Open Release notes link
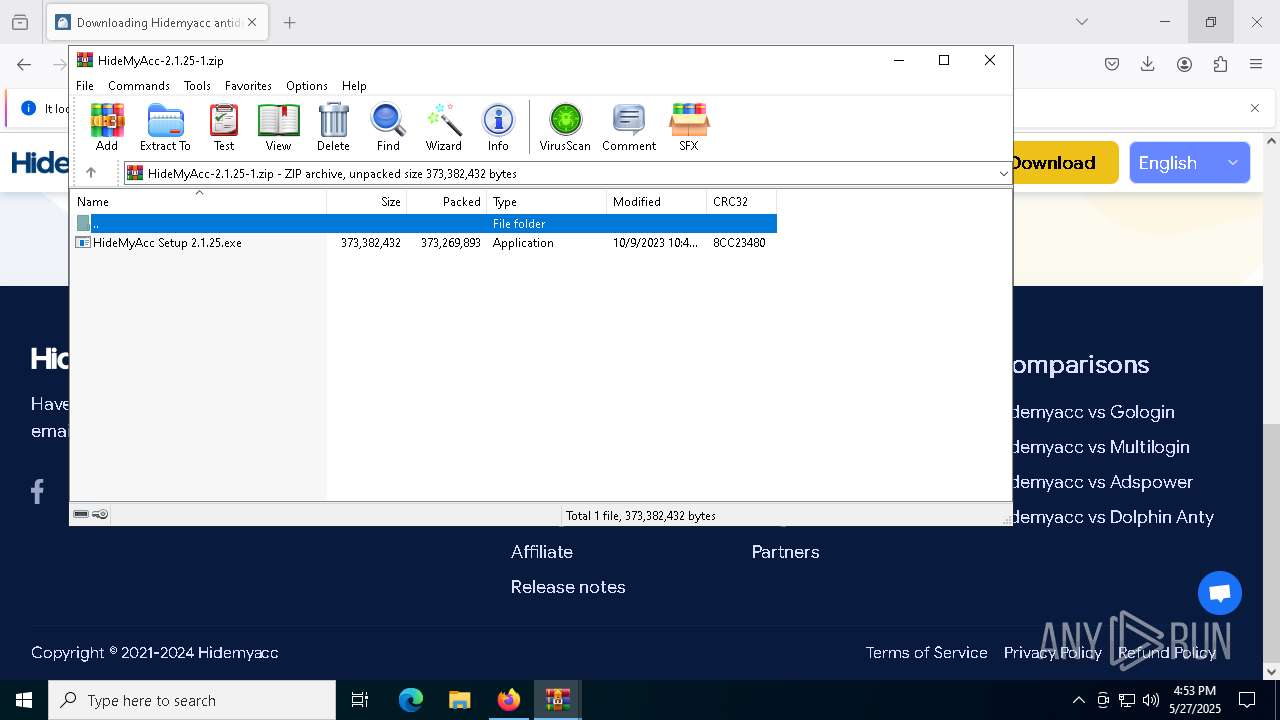Viewport: 1280px width, 720px height. tap(568, 587)
